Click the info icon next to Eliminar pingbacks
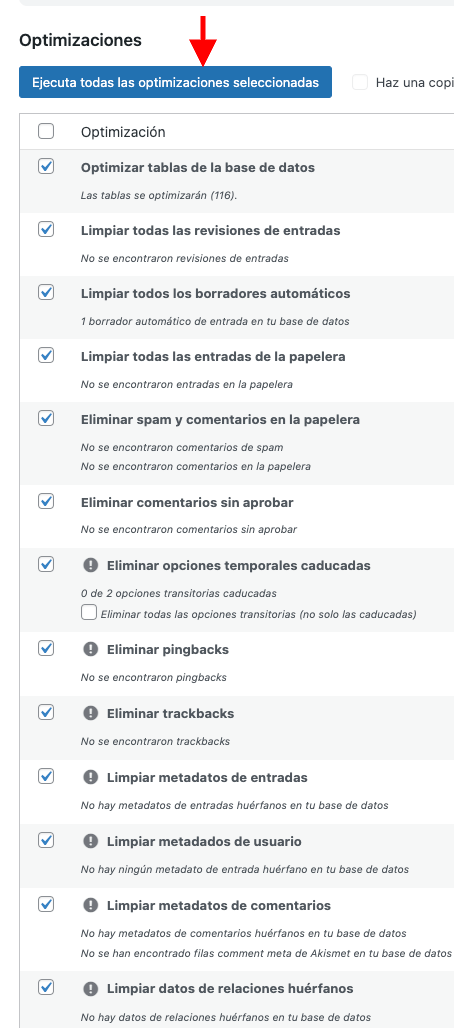The height and width of the screenshot is (1028, 454). coord(91,650)
